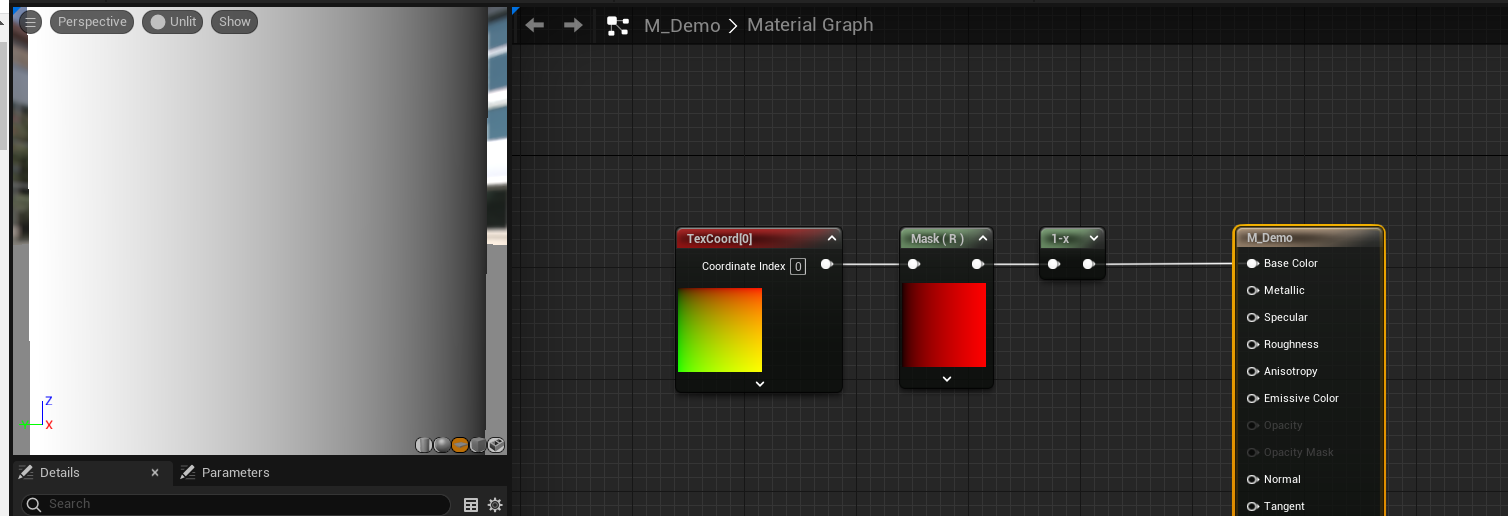Image resolution: width=1508 pixels, height=516 pixels.
Task: Switch preview mesh to cylinder
Action: 424,445
